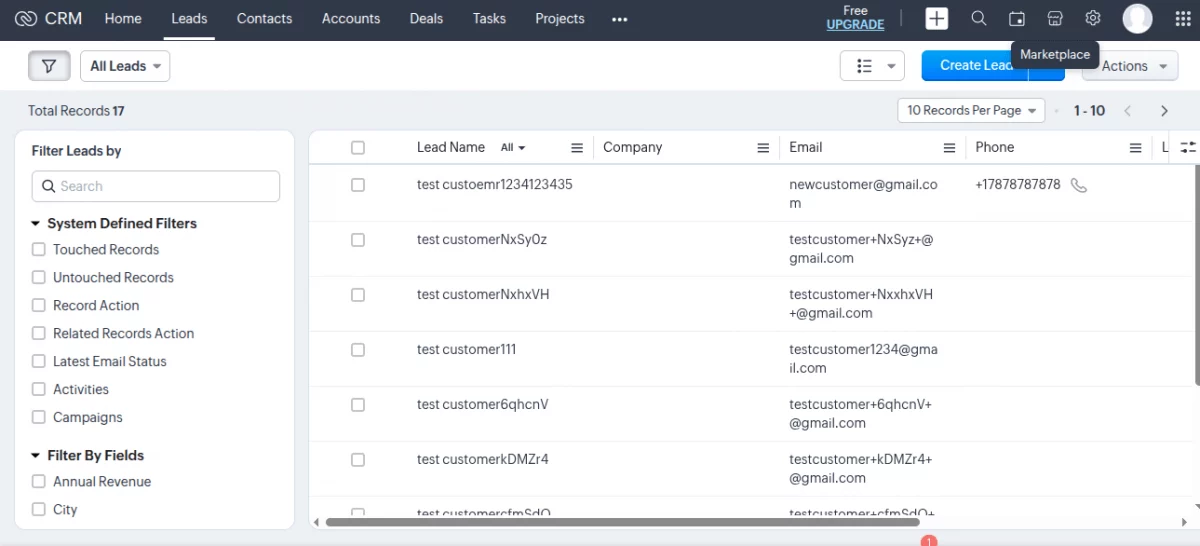This screenshot has width=1200, height=546.
Task: Click the plus quick-create icon
Action: point(936,19)
